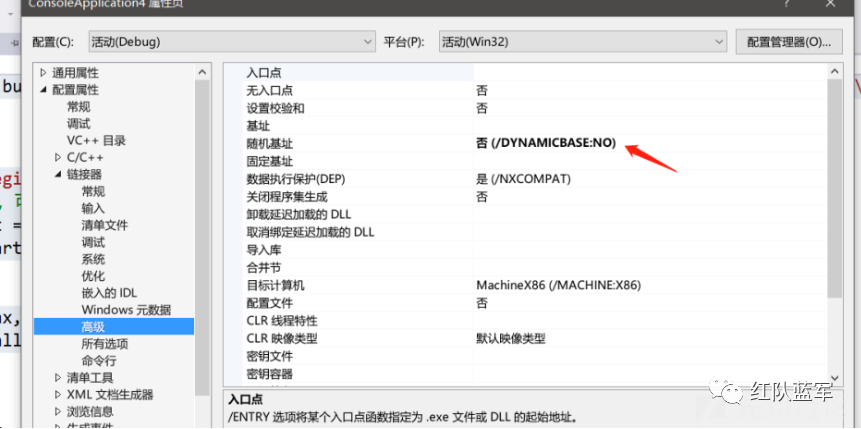The width and height of the screenshot is (861, 429).
Task: Select the VC++ 目录 tree item
Action: point(96,141)
